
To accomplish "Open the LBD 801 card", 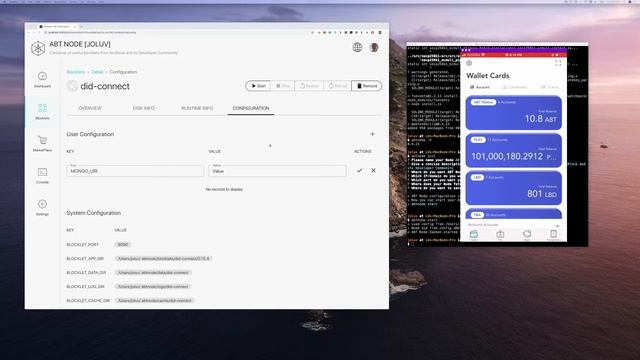I will pos(513,188).
